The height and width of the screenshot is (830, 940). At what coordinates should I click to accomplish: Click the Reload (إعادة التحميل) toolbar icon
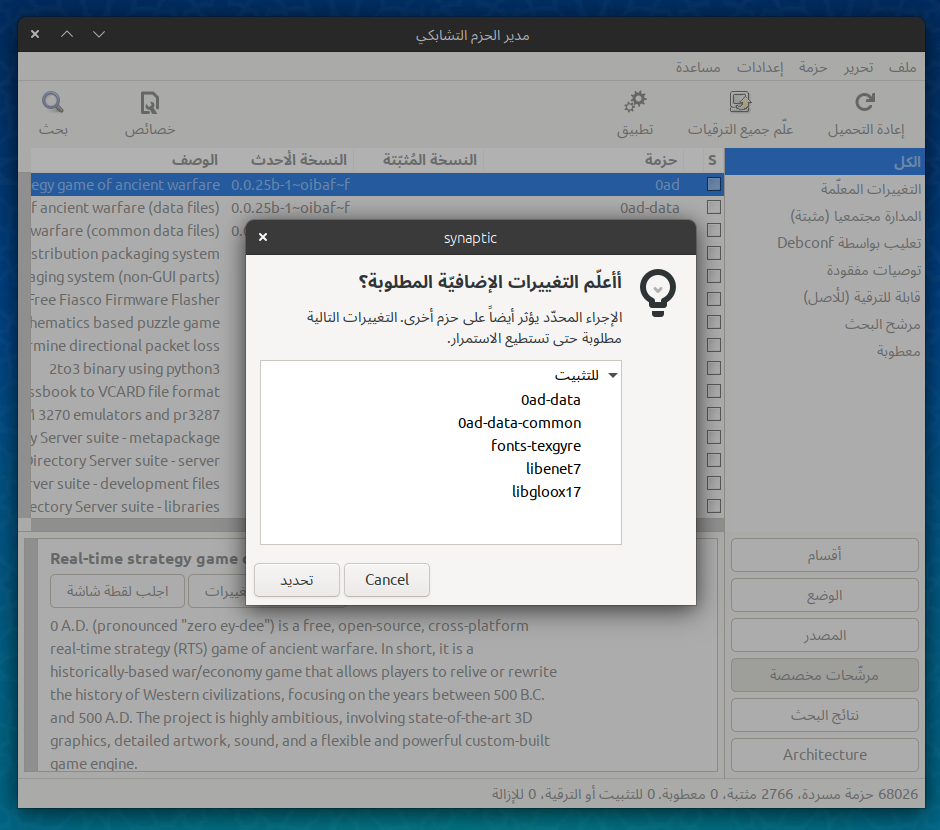click(x=865, y=102)
